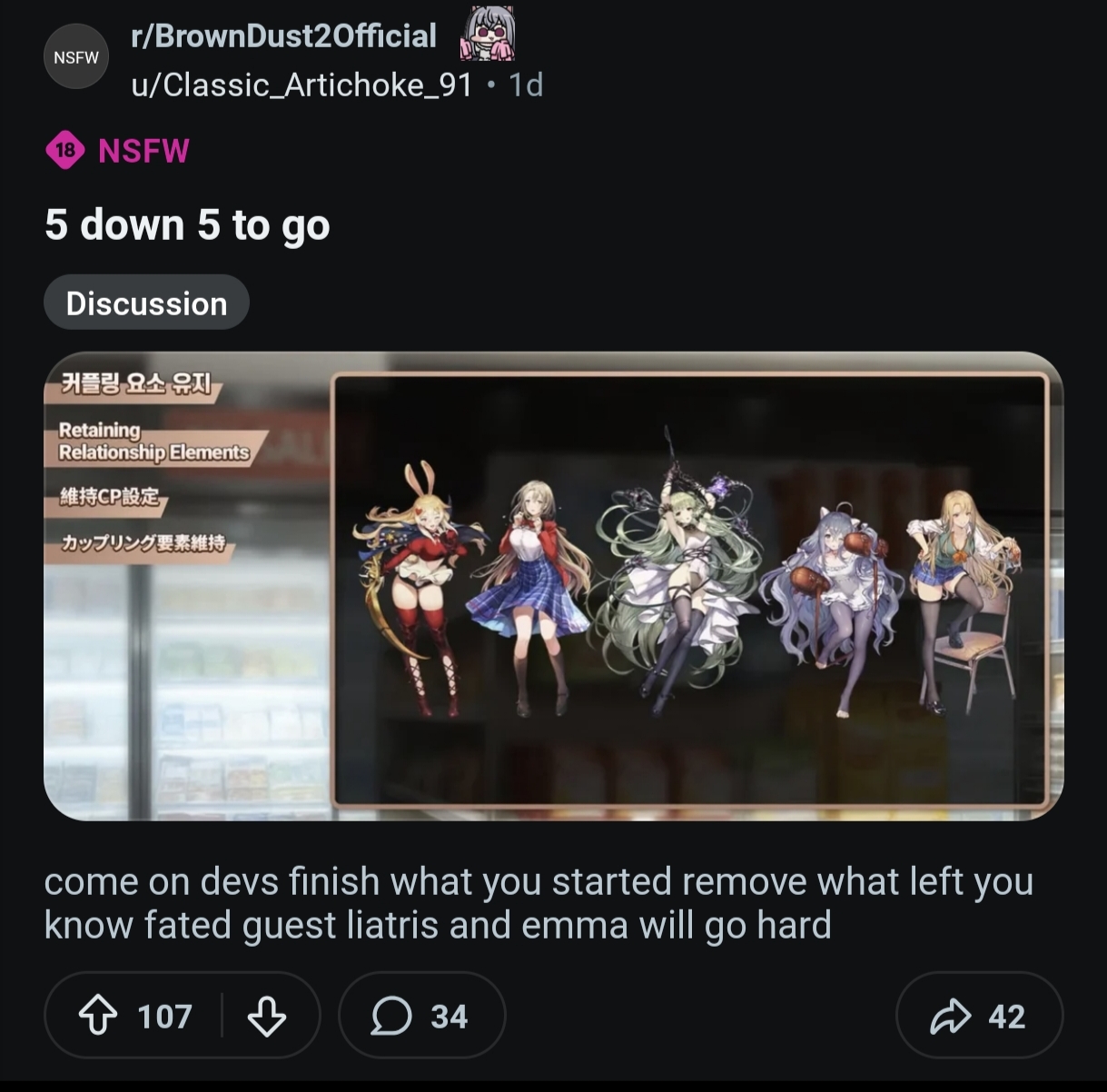Open comments via the speech bubble icon
Viewport: 1107px width, 1092px height.
pyautogui.click(x=391, y=1016)
